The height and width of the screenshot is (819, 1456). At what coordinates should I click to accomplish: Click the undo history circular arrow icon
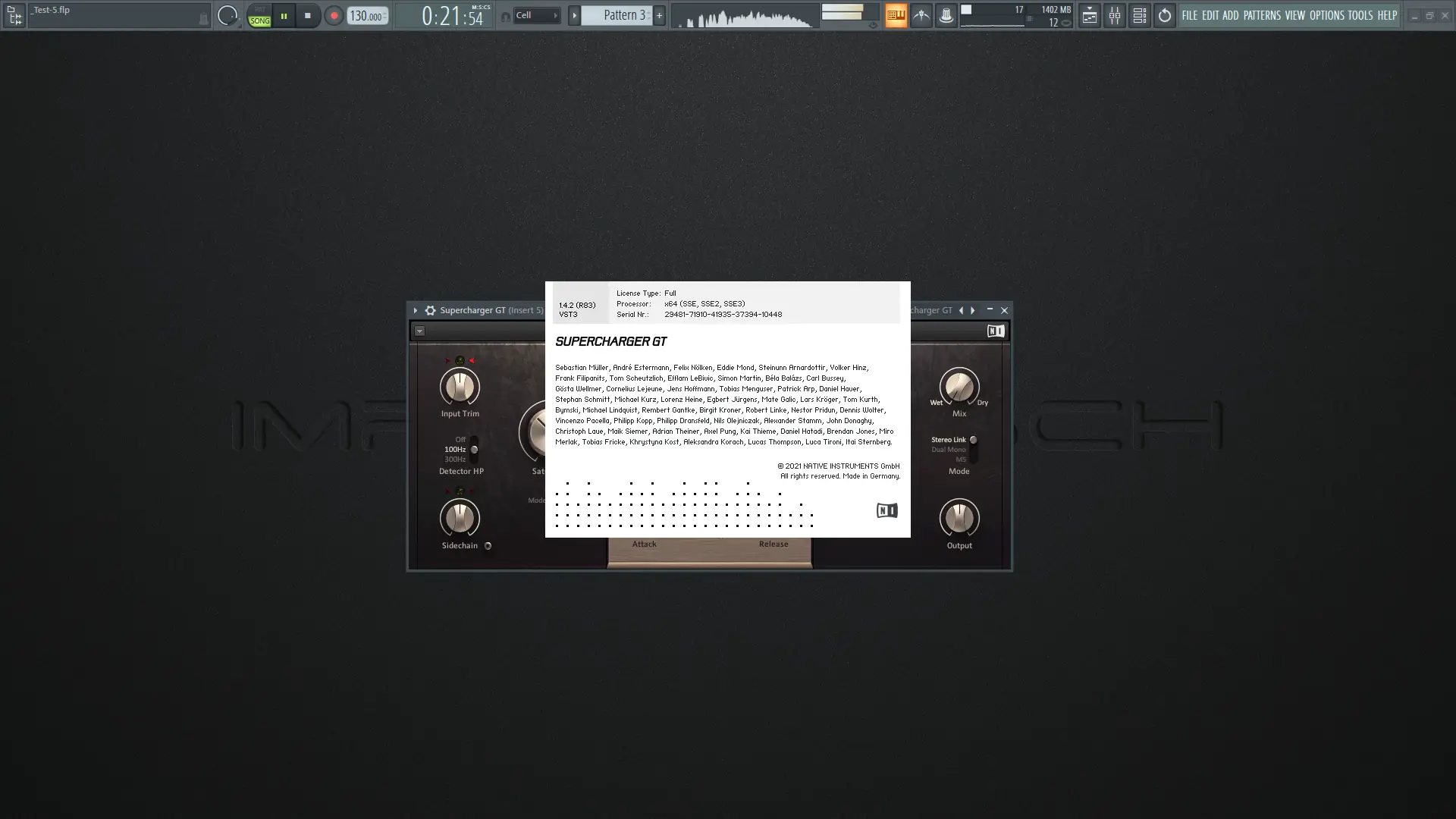pos(1164,15)
